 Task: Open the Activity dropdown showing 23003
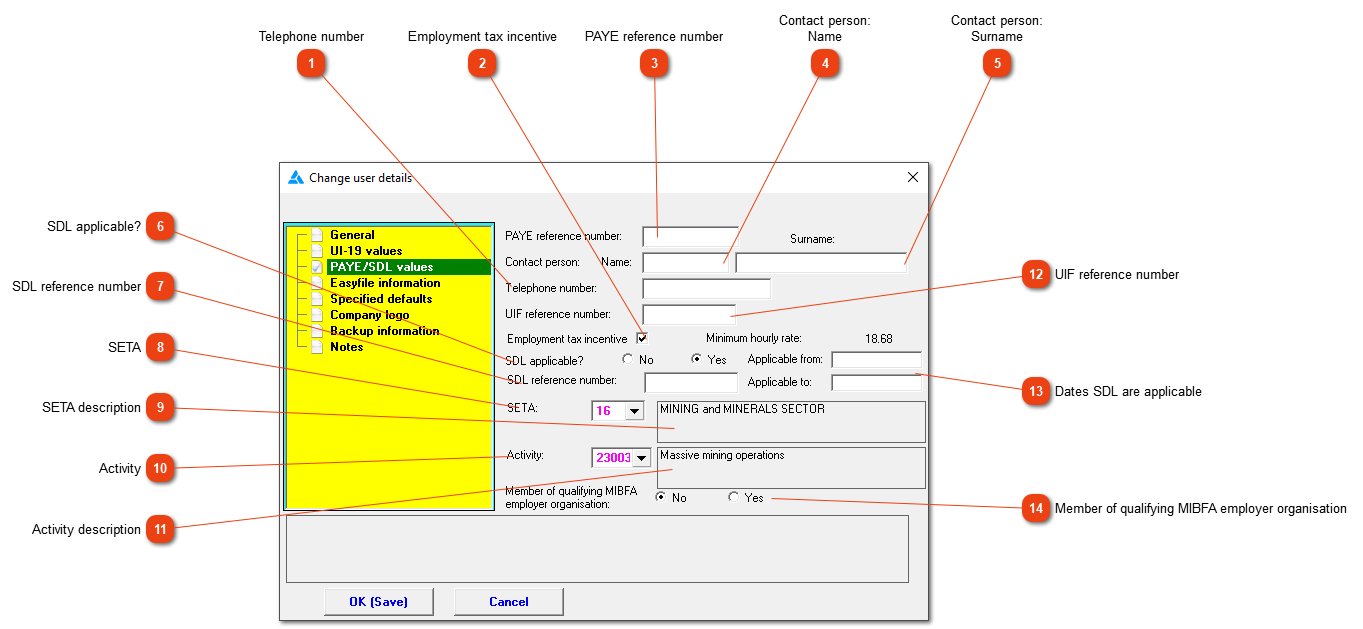point(644,458)
